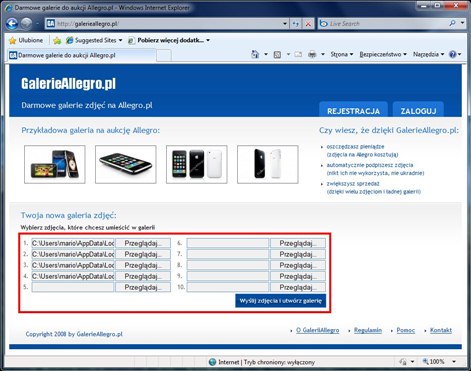Click the ZALOGUJ tab
This screenshot has width=471, height=371.
click(418, 110)
